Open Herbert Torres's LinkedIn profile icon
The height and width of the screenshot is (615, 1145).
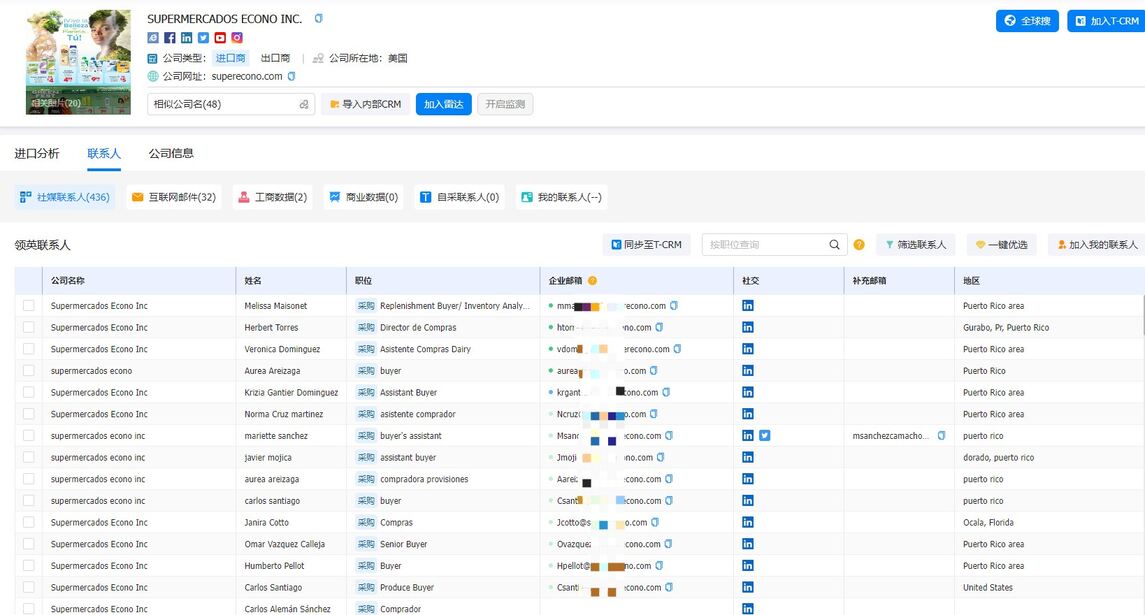[748, 327]
